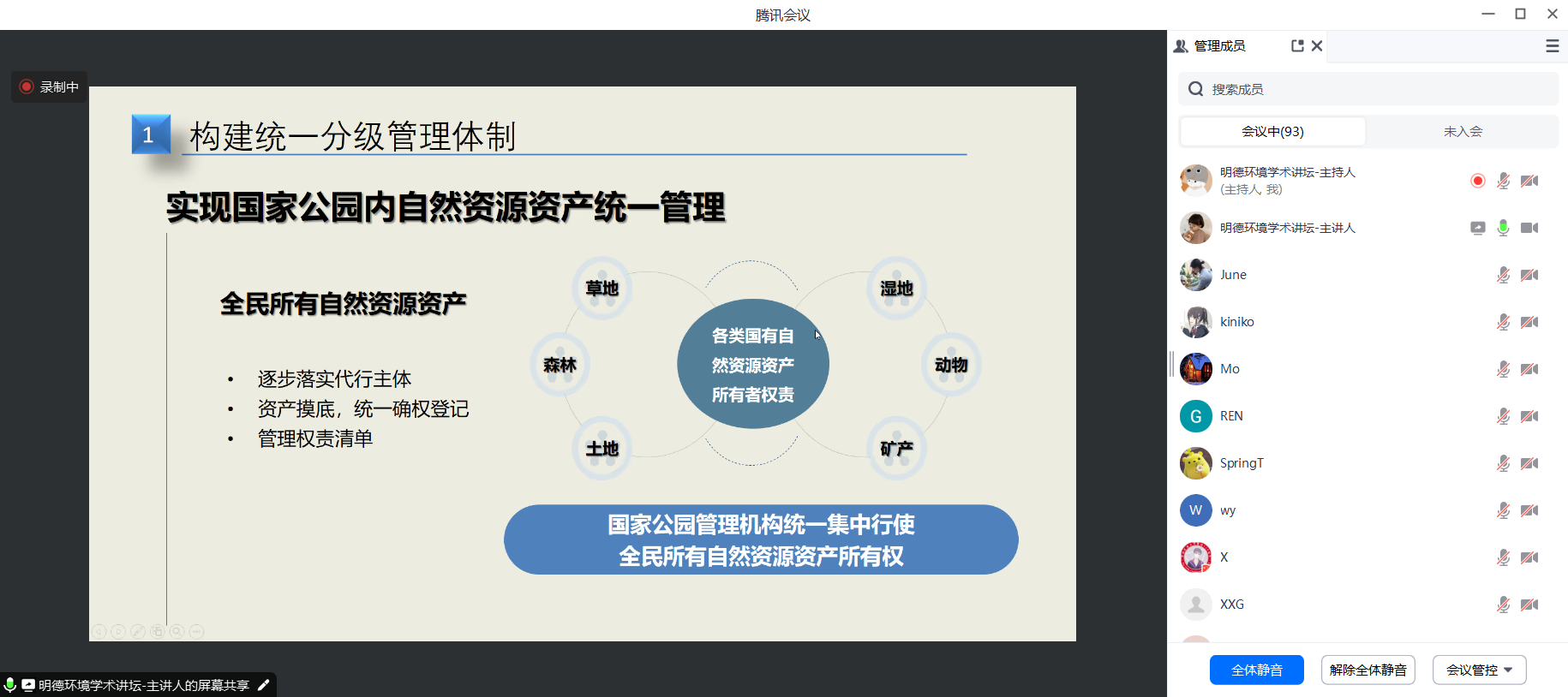
Task: Pop out the member management panel
Action: [1297, 46]
